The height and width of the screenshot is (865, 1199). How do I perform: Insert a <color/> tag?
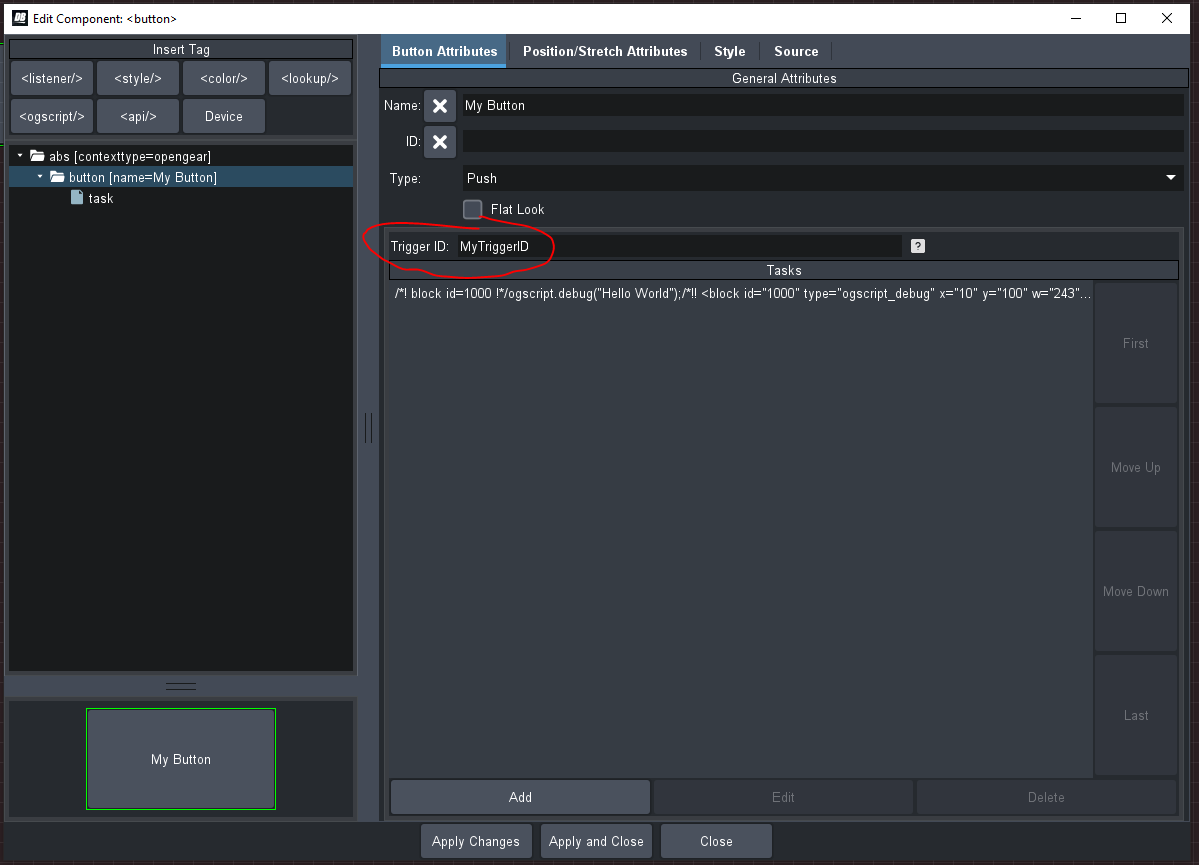(x=223, y=77)
